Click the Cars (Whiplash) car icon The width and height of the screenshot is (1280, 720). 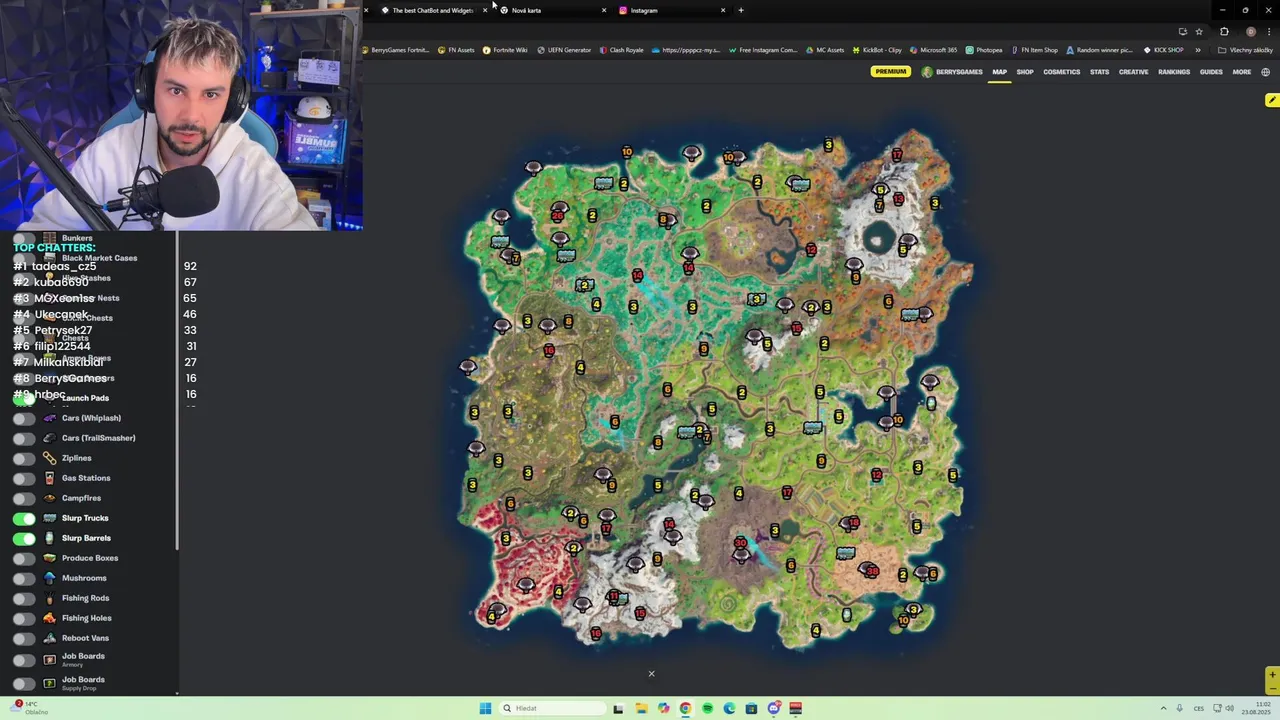[x=50, y=418]
